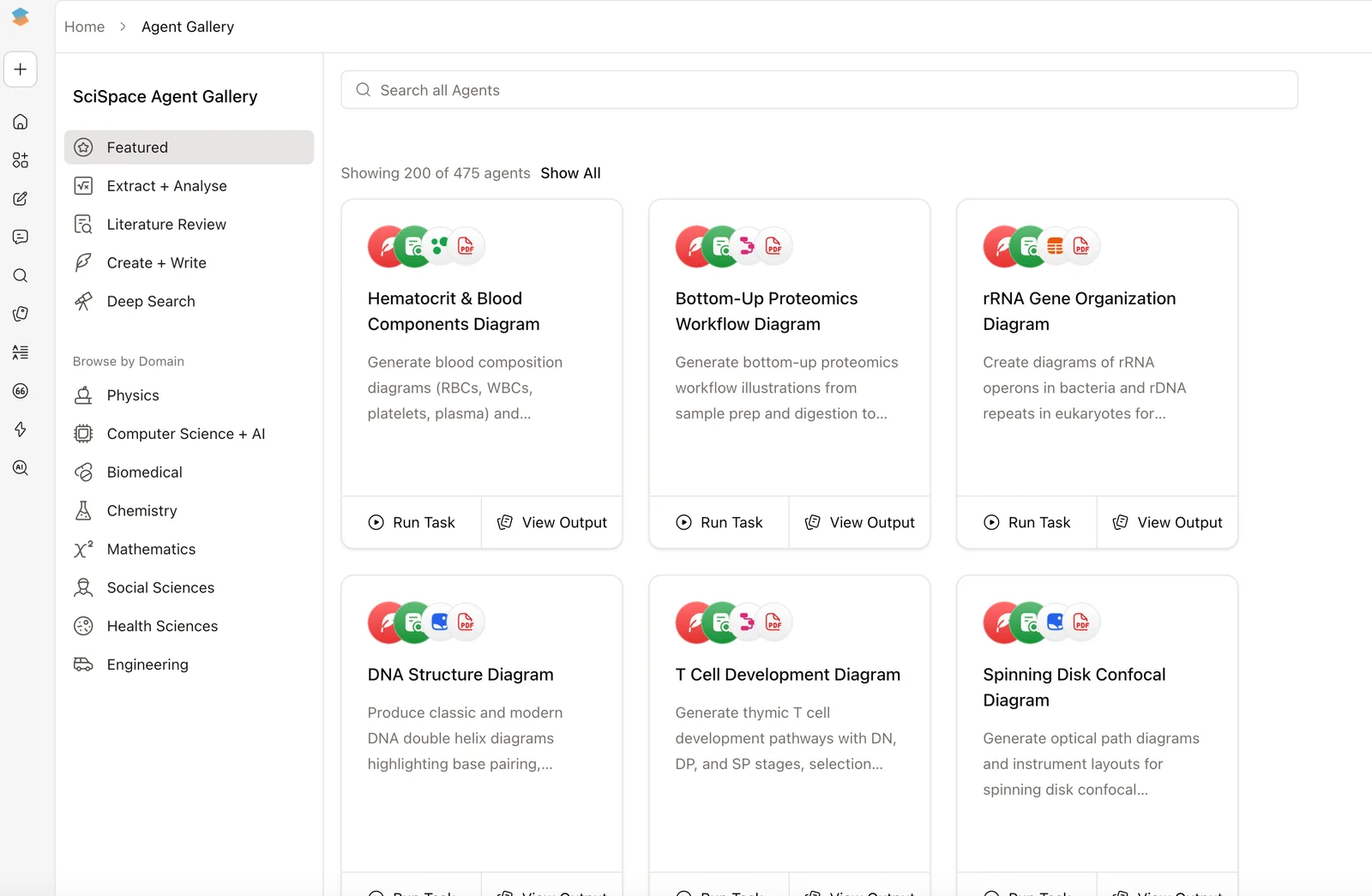
Task: Open the Featured tab
Action: [137, 147]
